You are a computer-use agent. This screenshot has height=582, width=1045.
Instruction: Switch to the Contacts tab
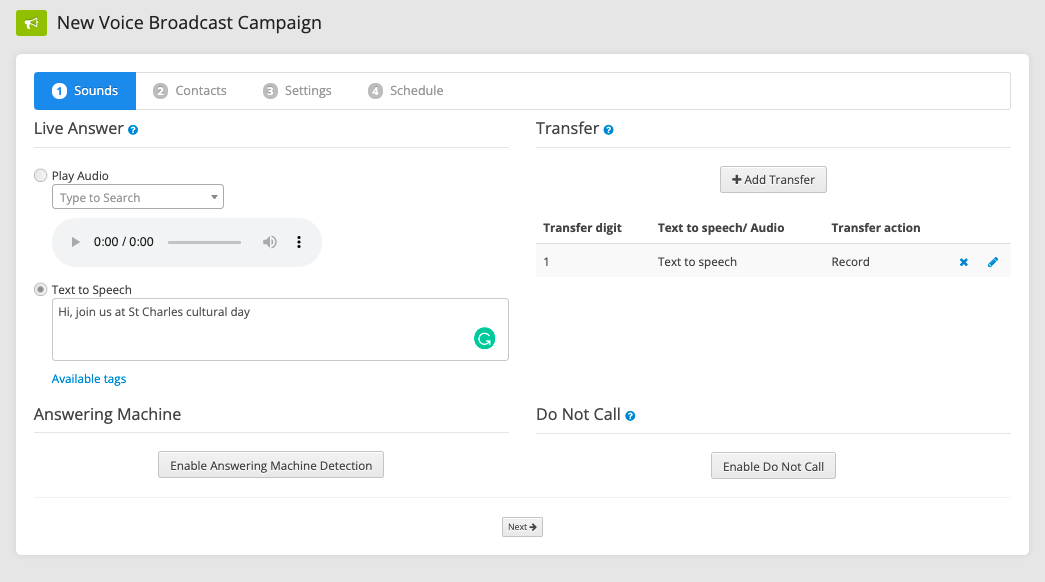[x=190, y=90]
